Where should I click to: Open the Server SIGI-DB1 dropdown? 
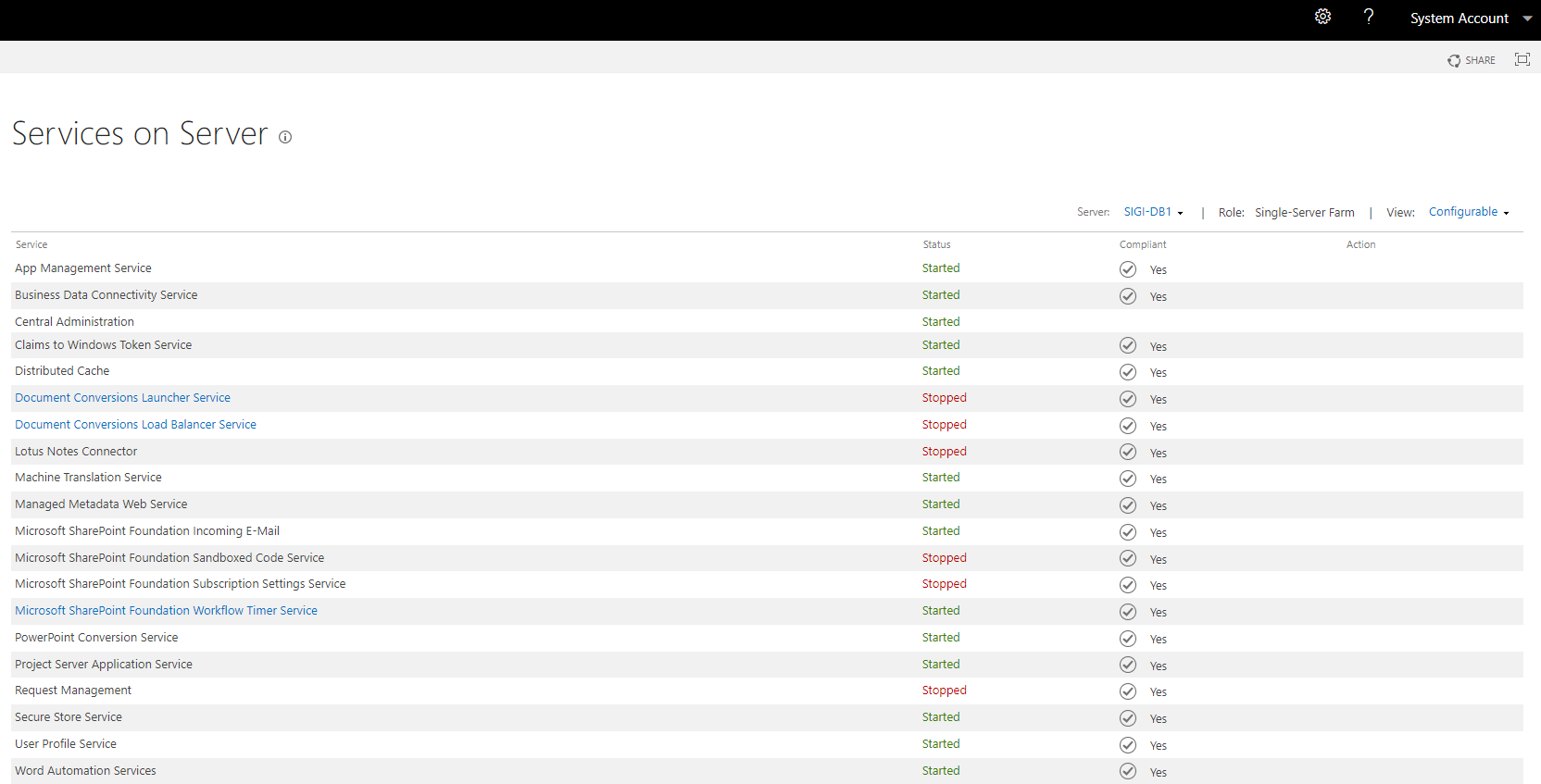pyautogui.click(x=1154, y=212)
